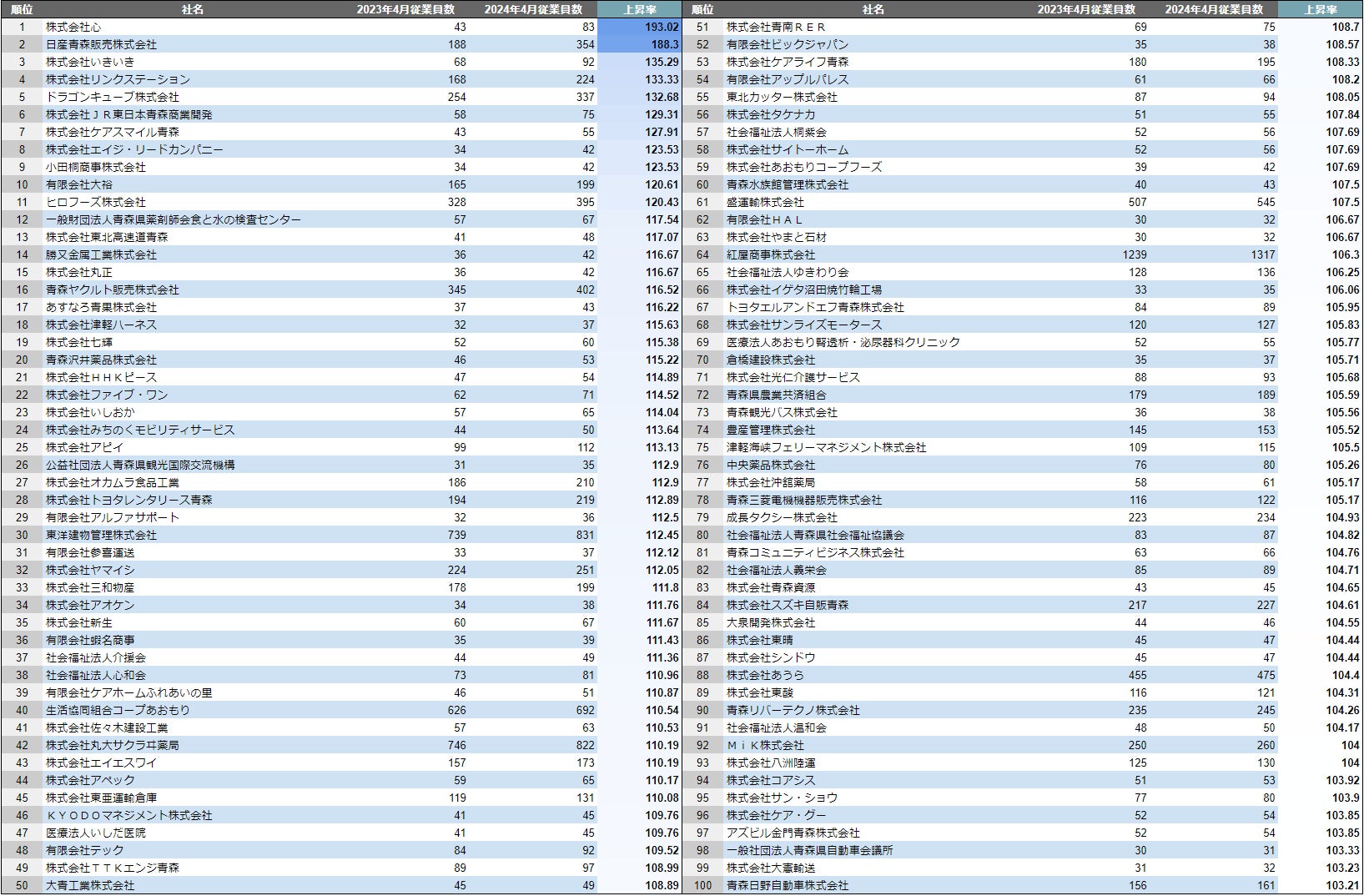Select 株式会社ケアライフ青森
This screenshot has width=1364, height=896.
788,62
